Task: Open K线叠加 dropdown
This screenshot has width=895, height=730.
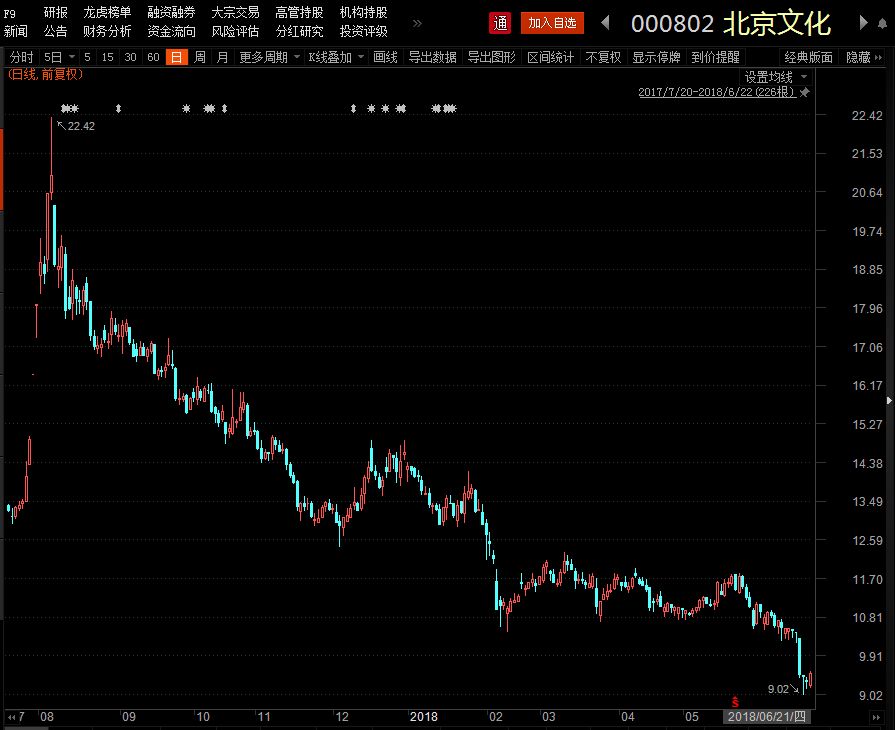Action: pyautogui.click(x=336, y=57)
